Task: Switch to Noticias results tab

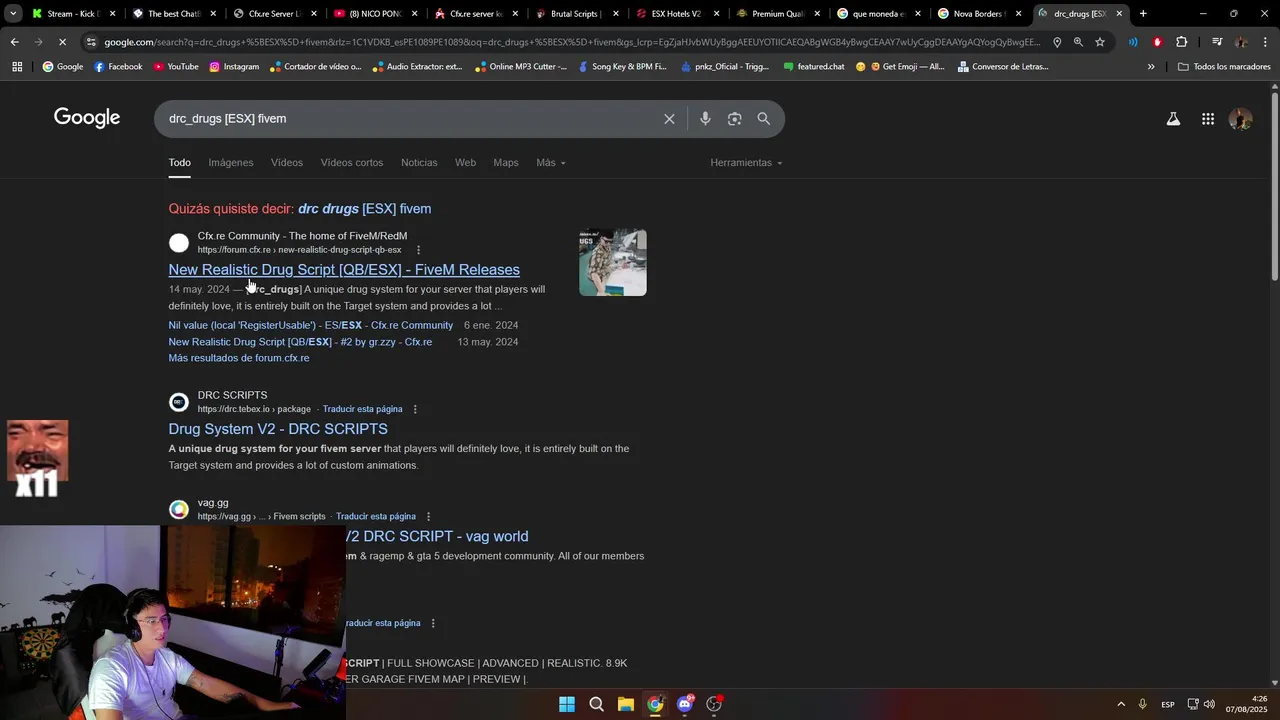Action: (419, 163)
